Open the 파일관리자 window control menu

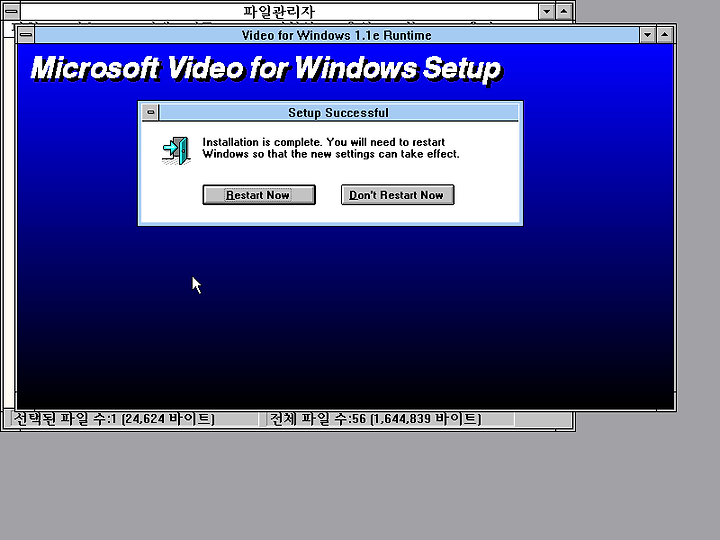11,11
